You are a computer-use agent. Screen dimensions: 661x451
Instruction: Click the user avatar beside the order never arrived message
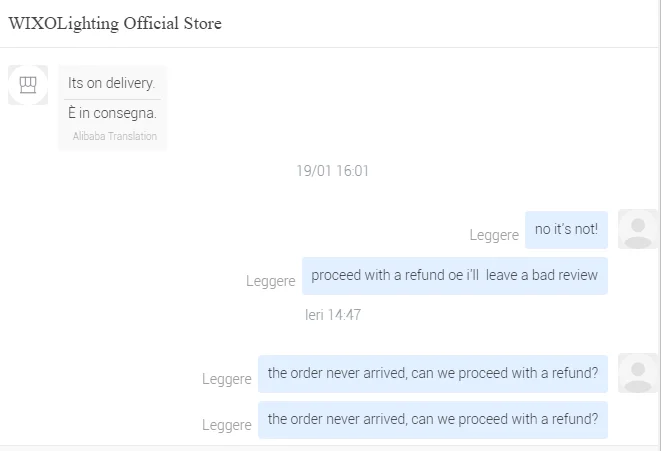(638, 373)
